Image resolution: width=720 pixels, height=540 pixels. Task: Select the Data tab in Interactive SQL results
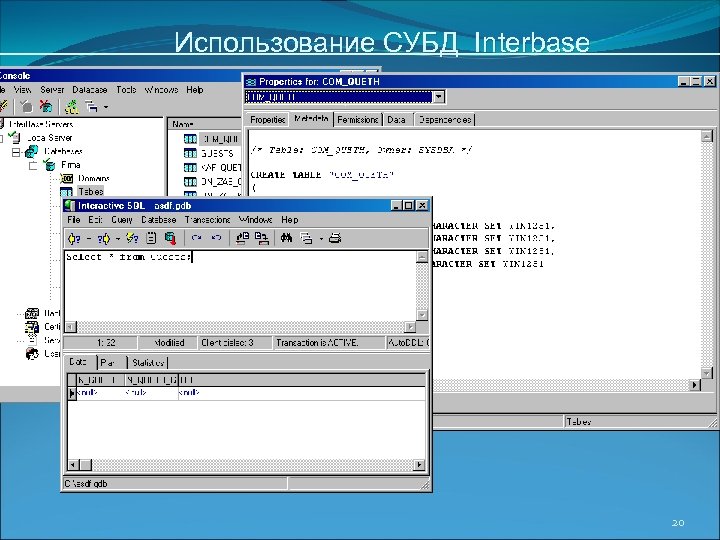click(78, 362)
